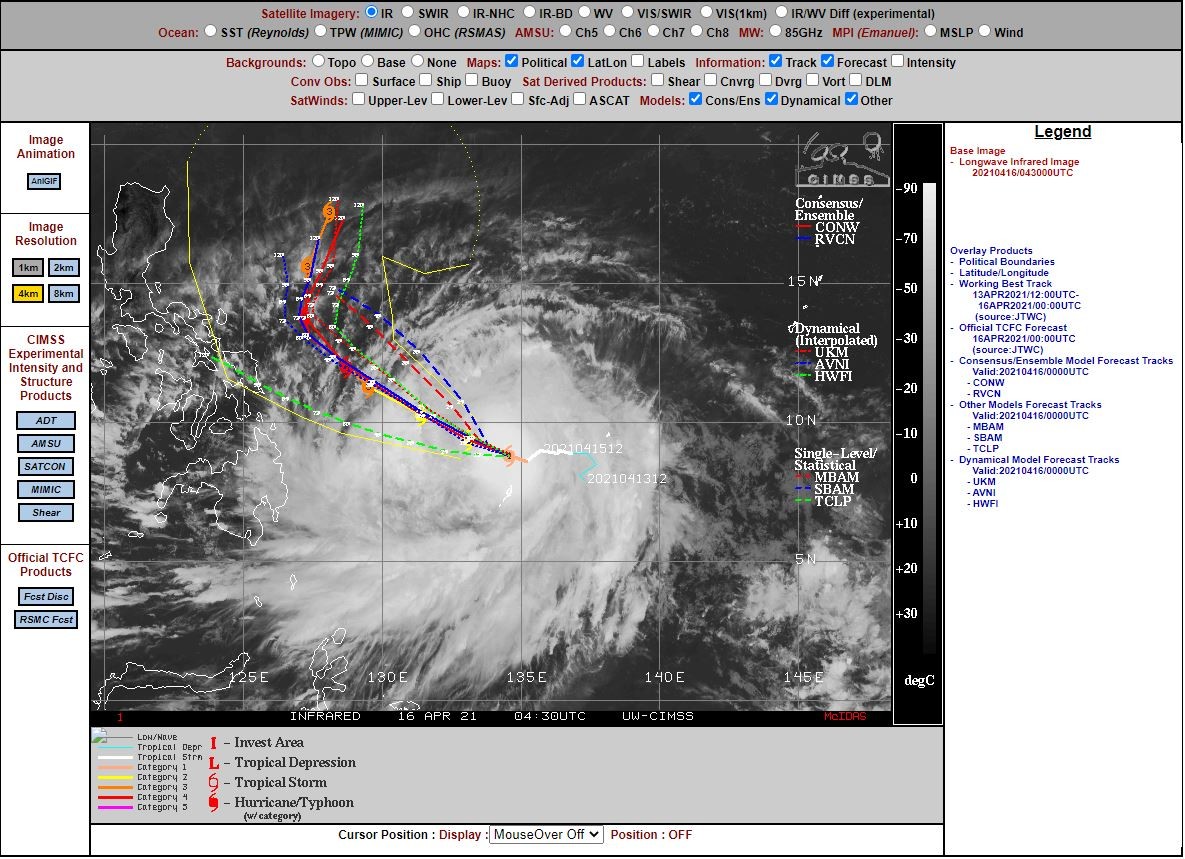
Task: Select the 1km image resolution
Action: coord(28,267)
